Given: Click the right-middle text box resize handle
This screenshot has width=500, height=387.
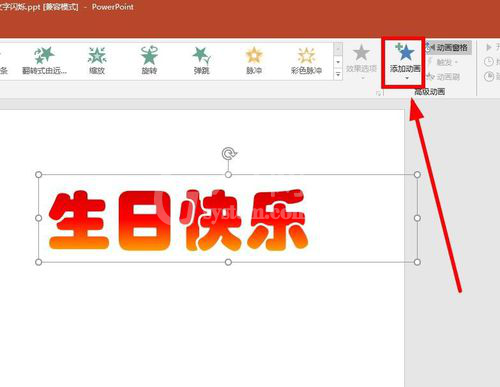Looking at the screenshot, I should click(417, 218).
